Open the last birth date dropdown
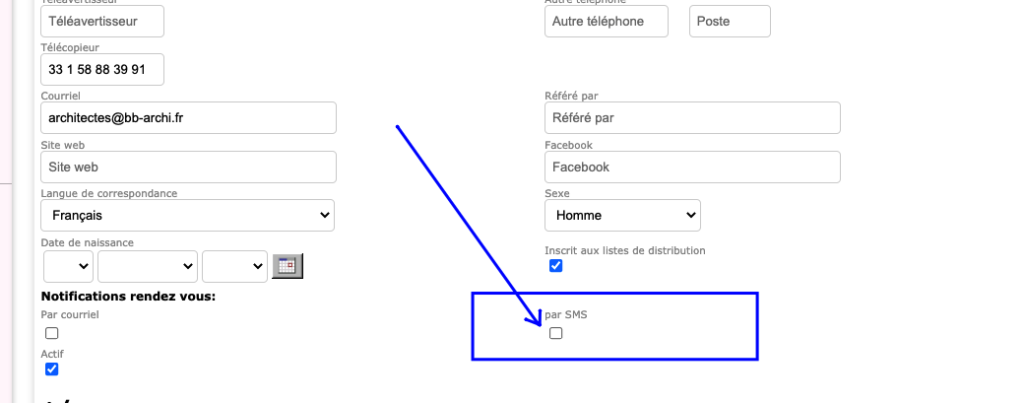 tap(234, 266)
